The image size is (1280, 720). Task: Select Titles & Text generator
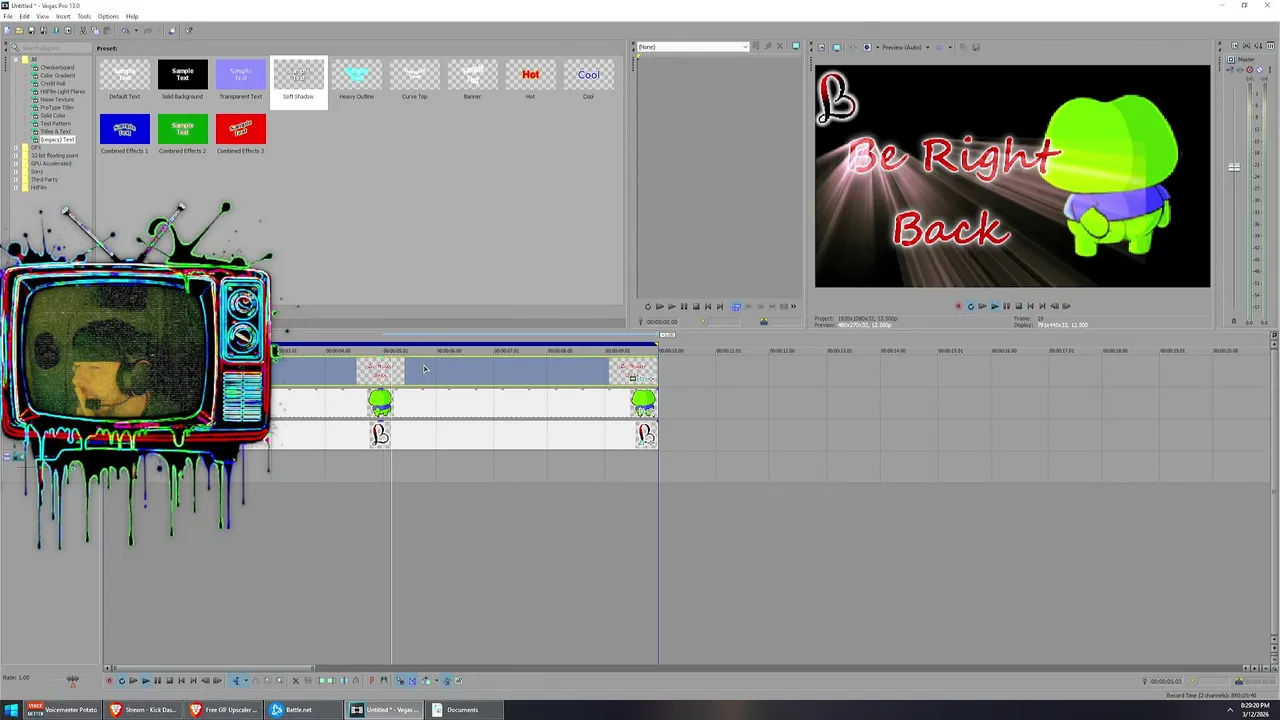[x=55, y=131]
